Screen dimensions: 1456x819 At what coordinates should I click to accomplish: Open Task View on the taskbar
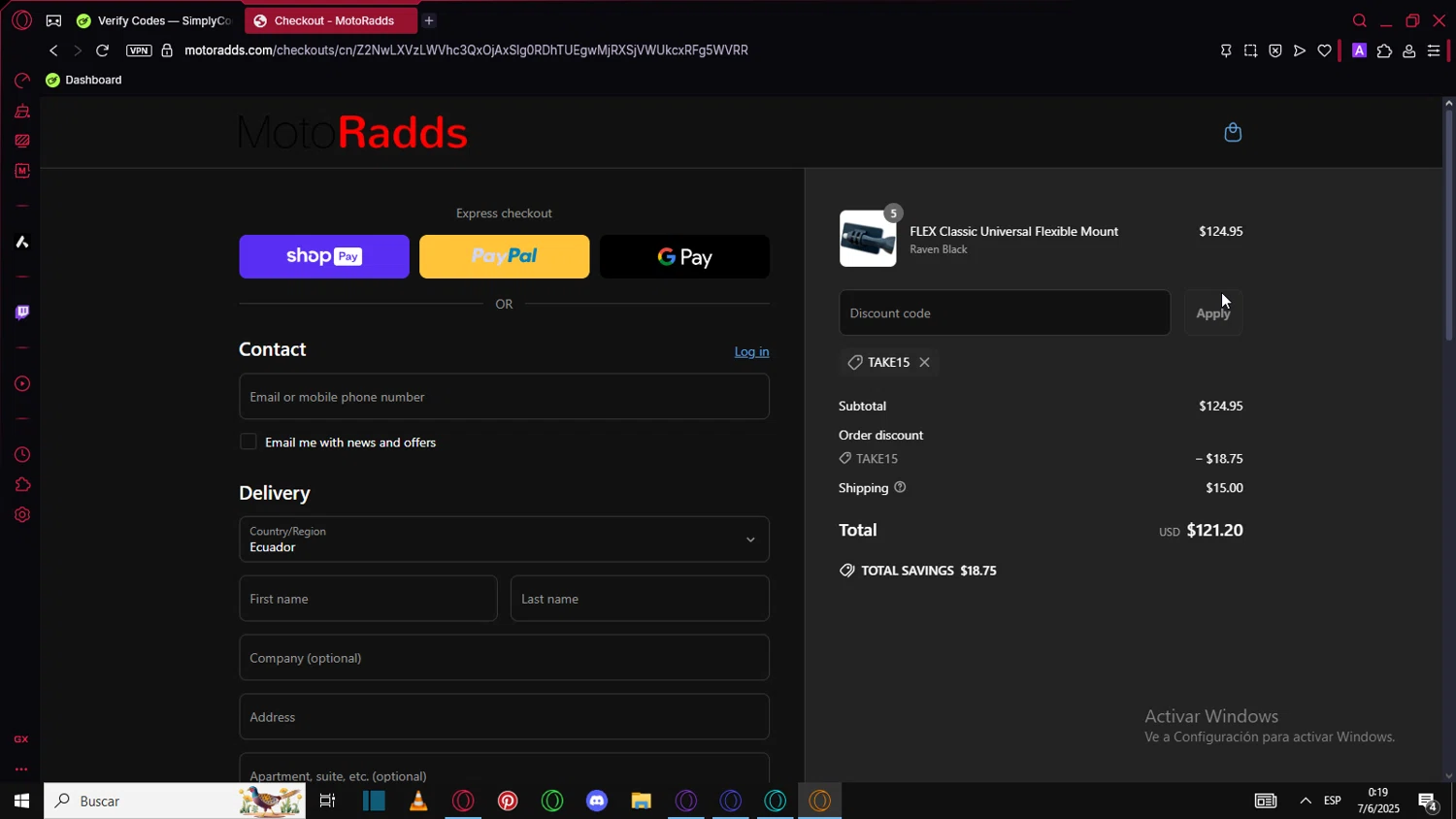coord(327,801)
